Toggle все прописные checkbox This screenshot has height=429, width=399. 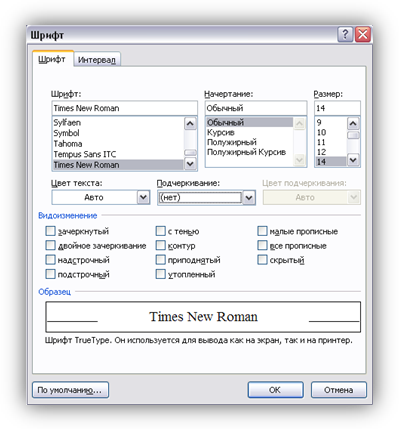click(x=262, y=246)
